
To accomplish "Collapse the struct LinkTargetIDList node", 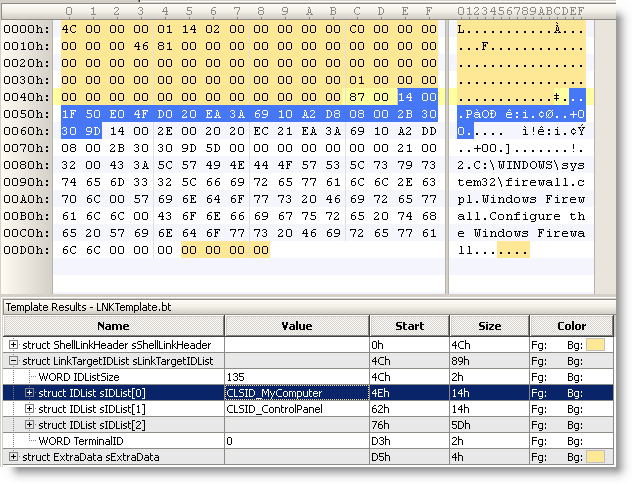I will point(13,360).
